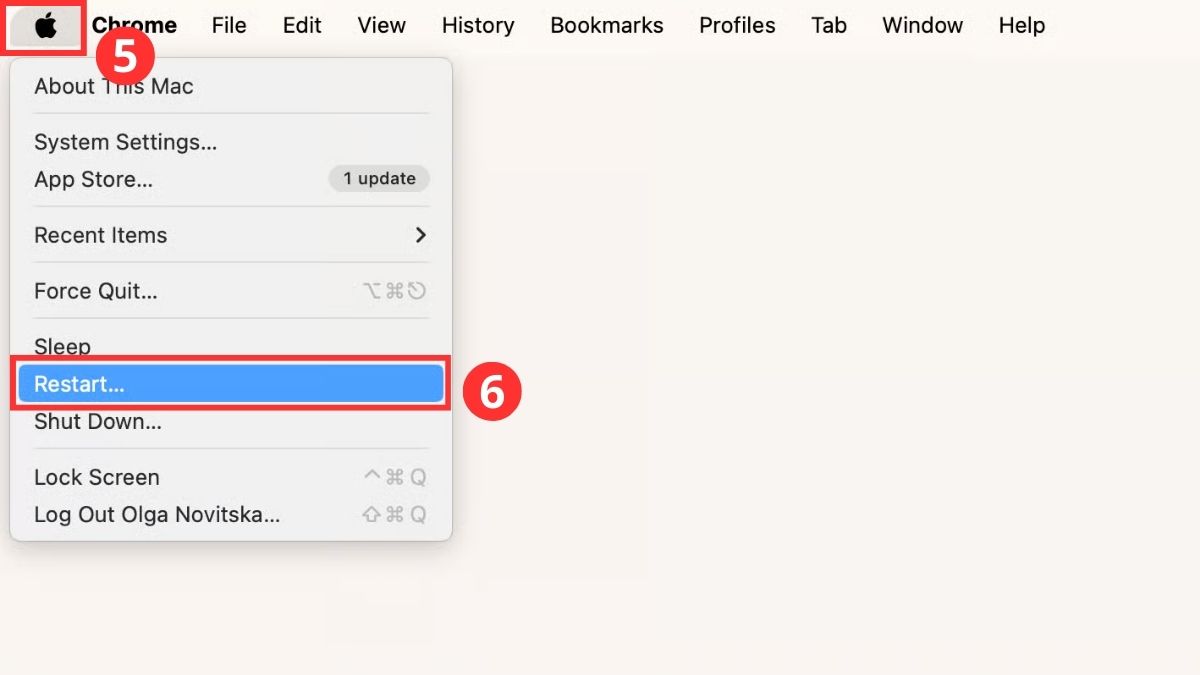Open the View menu
This screenshot has width=1200, height=675.
pos(381,26)
